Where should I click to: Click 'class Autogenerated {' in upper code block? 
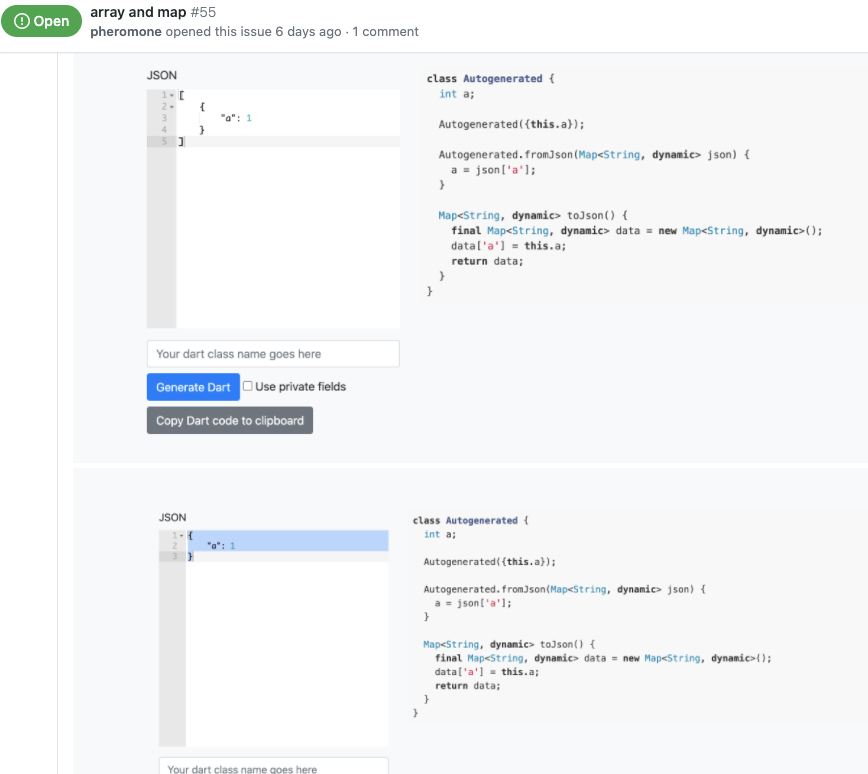(490, 79)
